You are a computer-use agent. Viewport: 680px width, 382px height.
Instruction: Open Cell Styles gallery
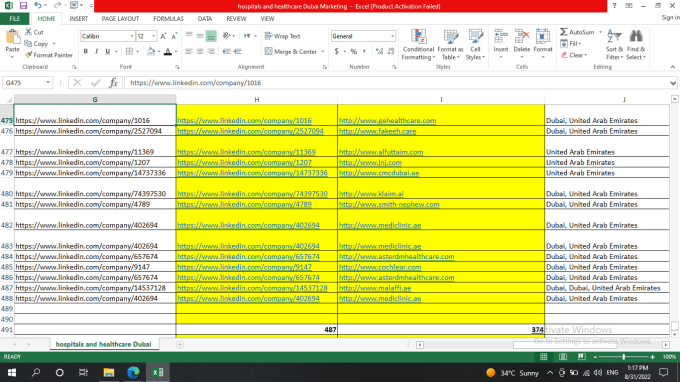tap(475, 45)
